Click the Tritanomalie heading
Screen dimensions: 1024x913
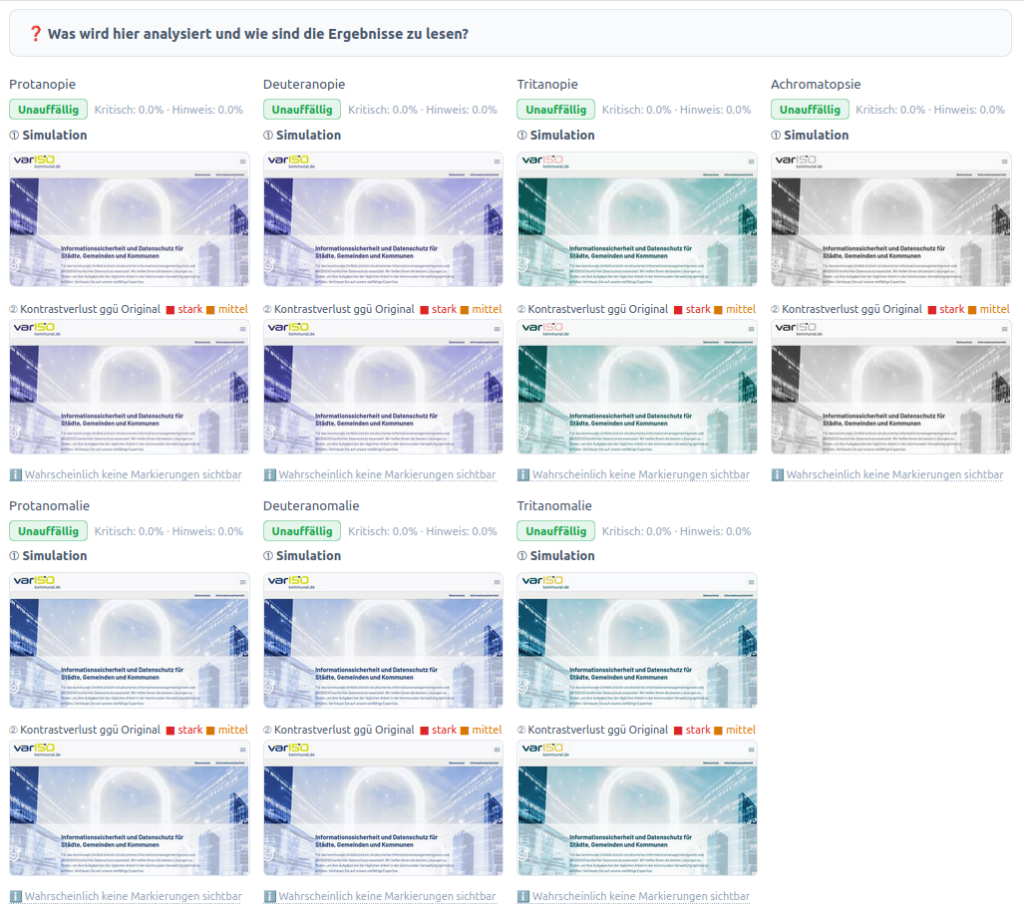tap(554, 505)
